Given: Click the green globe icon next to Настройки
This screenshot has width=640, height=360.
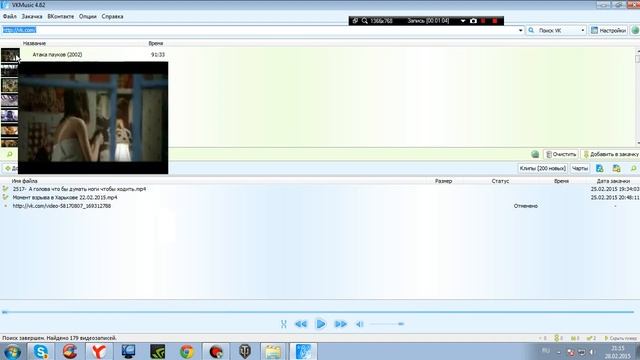Looking at the screenshot, I should pyautogui.click(x=635, y=30).
